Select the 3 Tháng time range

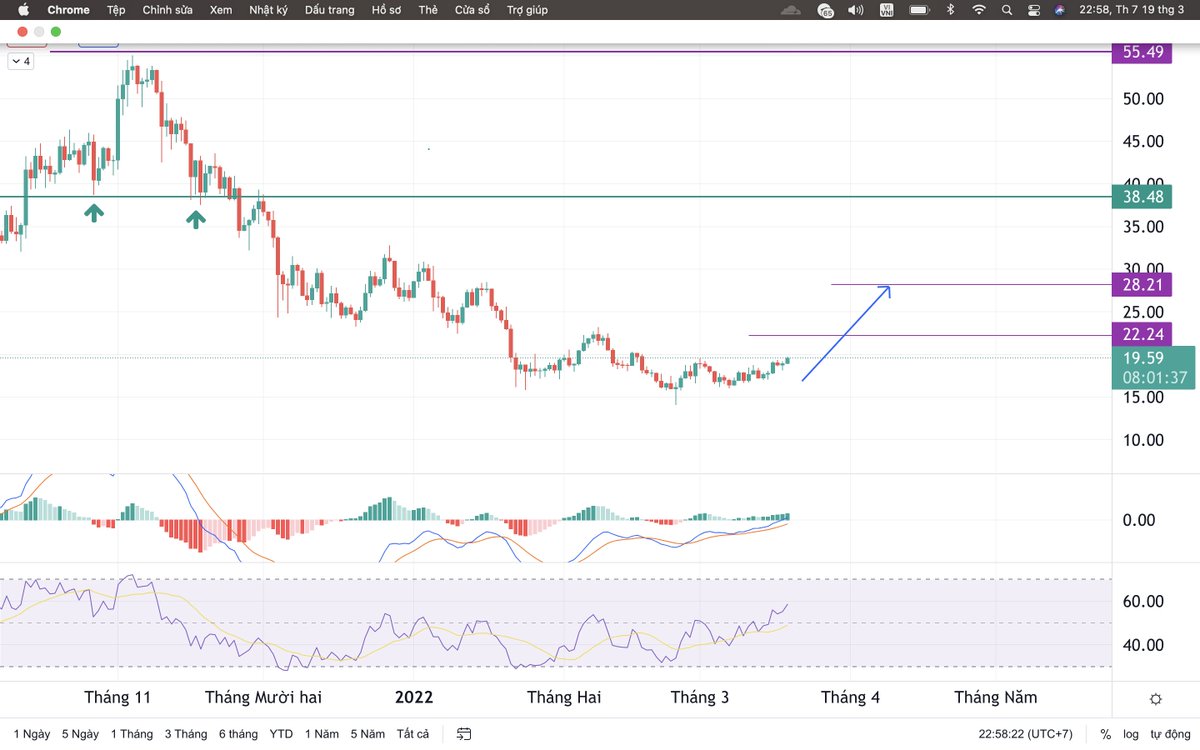(x=186, y=734)
